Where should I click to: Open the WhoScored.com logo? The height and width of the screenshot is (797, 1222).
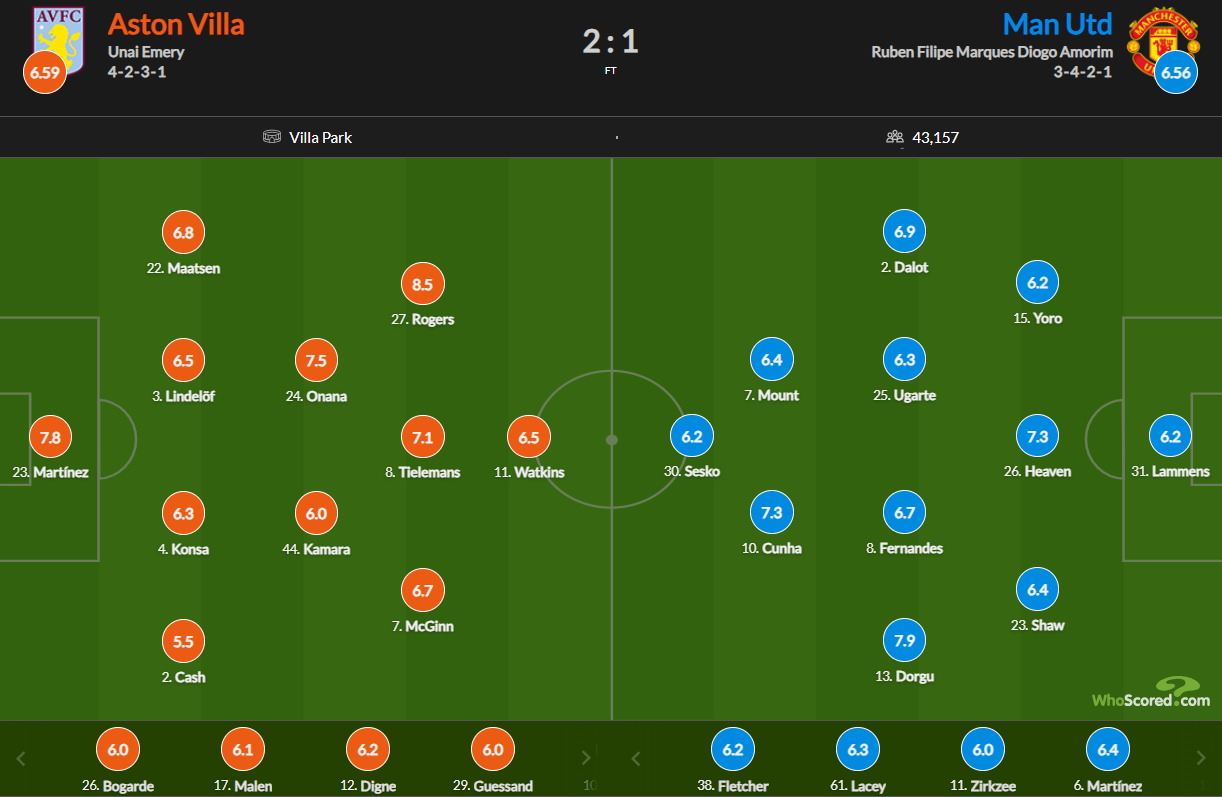pyautogui.click(x=1151, y=692)
